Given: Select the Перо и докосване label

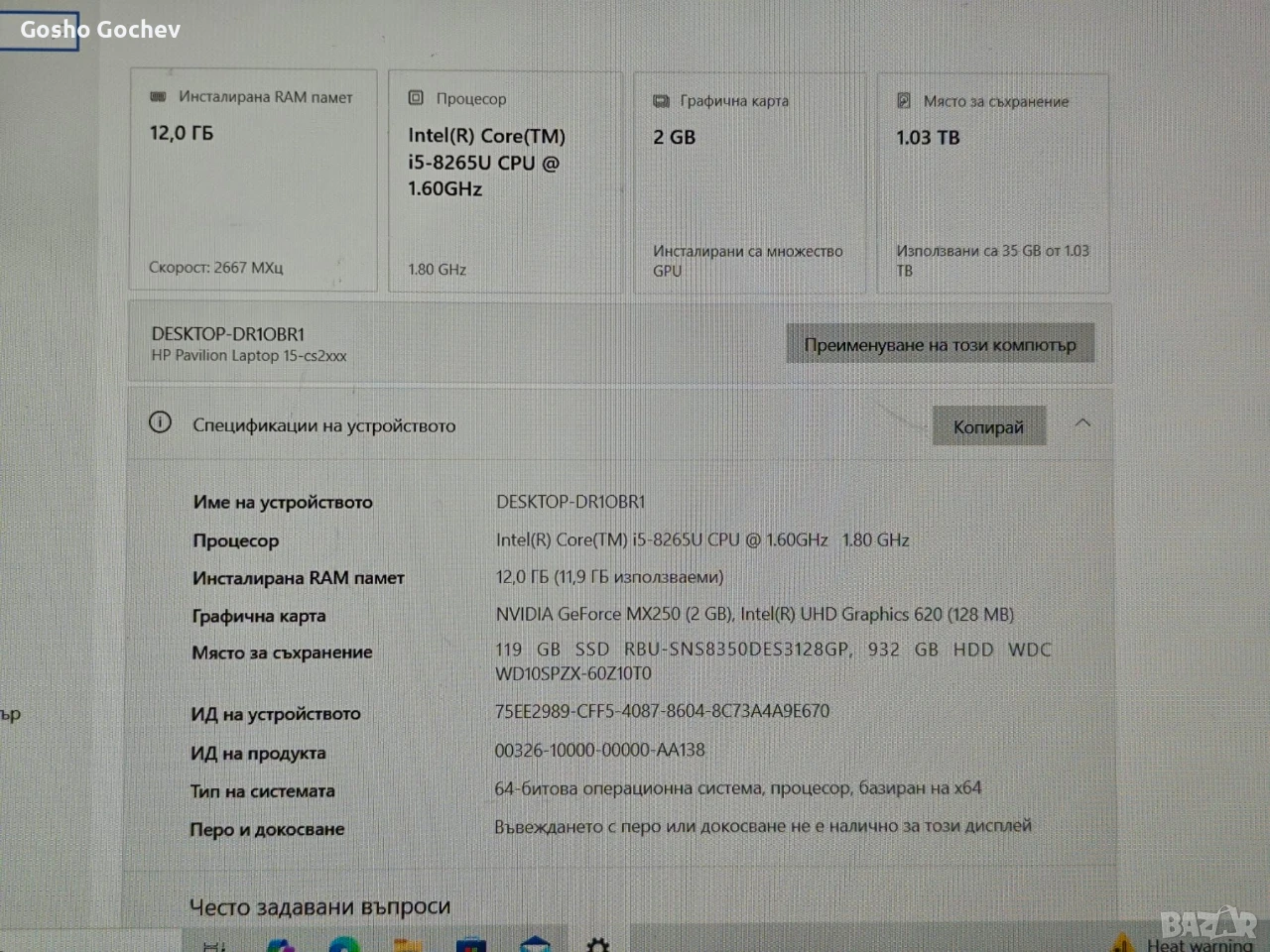Looking at the screenshot, I should pyautogui.click(x=268, y=829).
